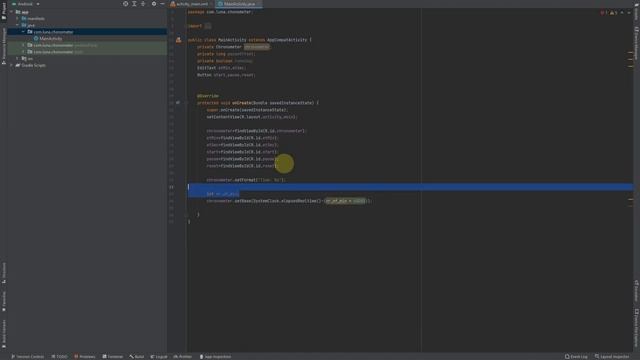The width and height of the screenshot is (640, 360).
Task: Collapse the app module node
Action: [x=12, y=12]
